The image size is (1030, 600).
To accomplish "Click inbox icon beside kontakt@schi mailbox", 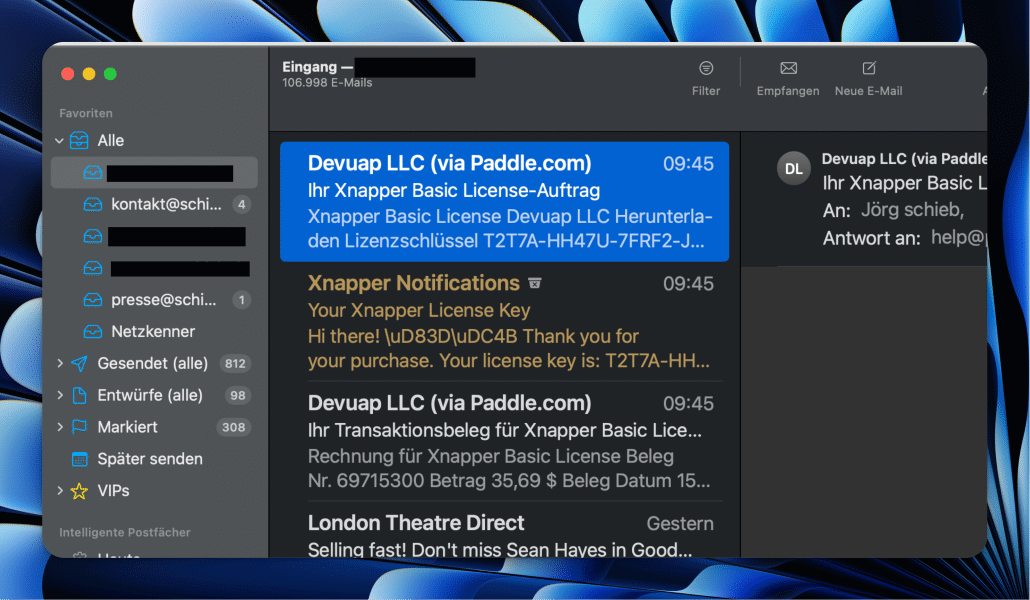I will [93, 205].
